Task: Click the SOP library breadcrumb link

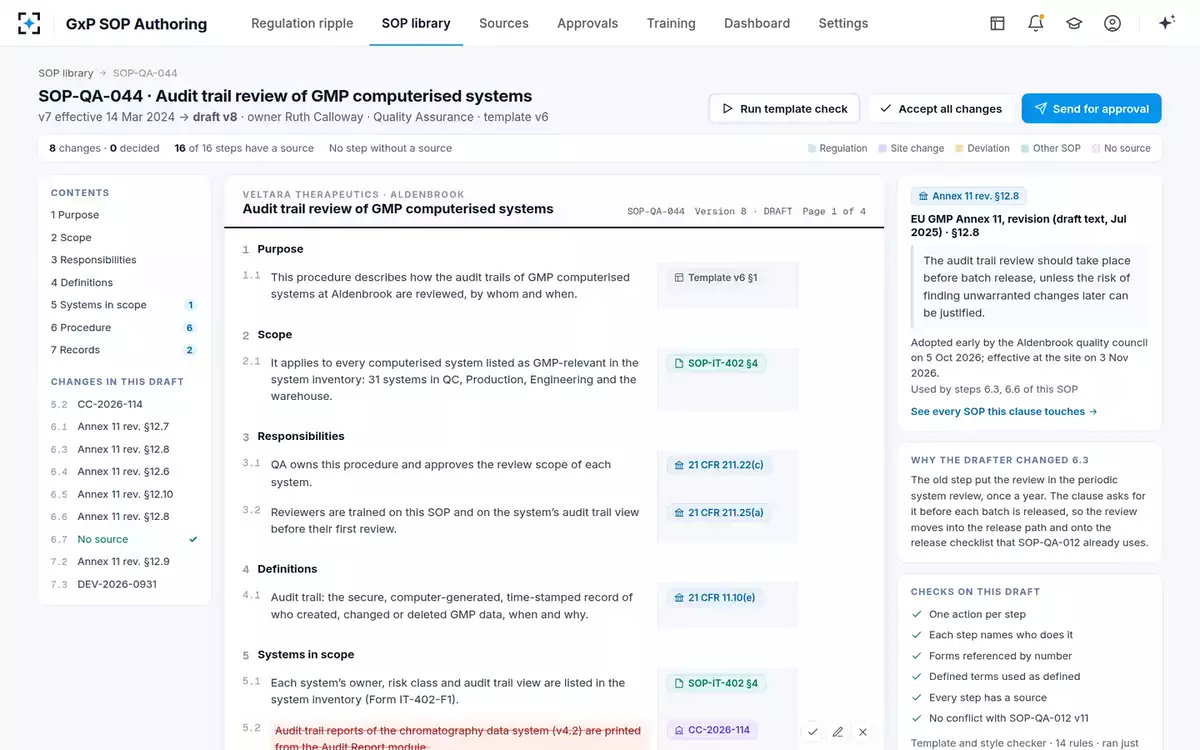Action: click(66, 73)
